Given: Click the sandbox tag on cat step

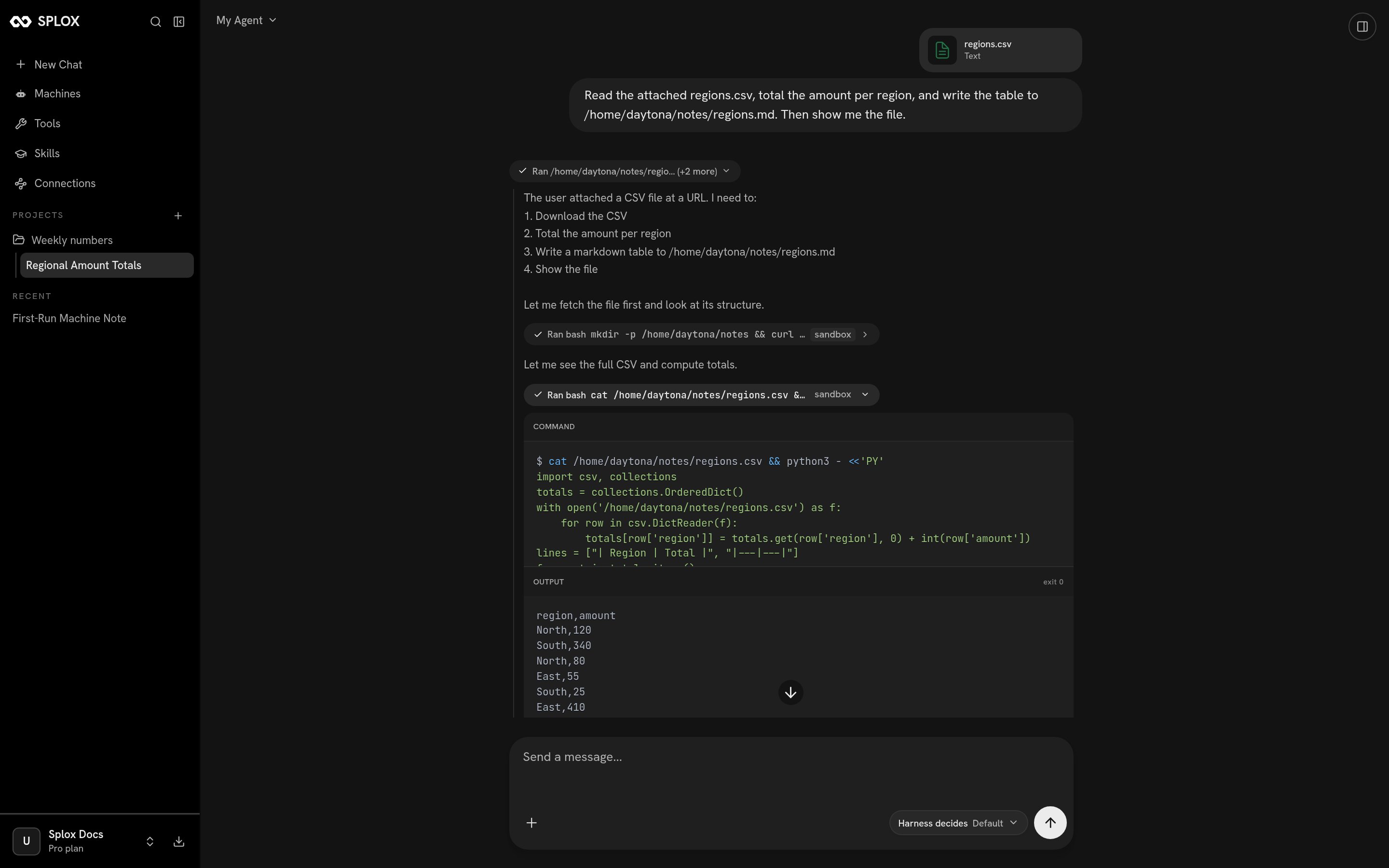Looking at the screenshot, I should (832, 394).
